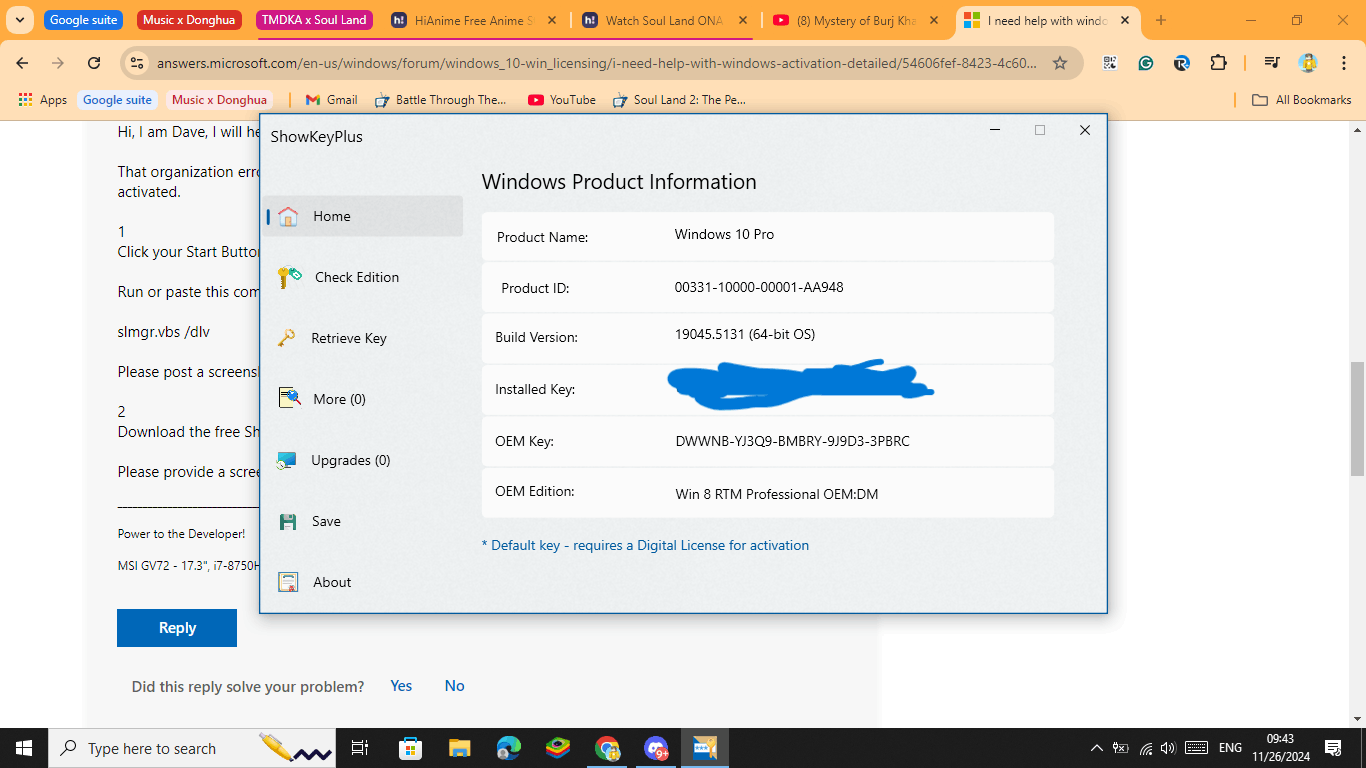This screenshot has width=1366, height=768.
Task: Click the QR code extension icon
Action: pyautogui.click(x=1110, y=63)
